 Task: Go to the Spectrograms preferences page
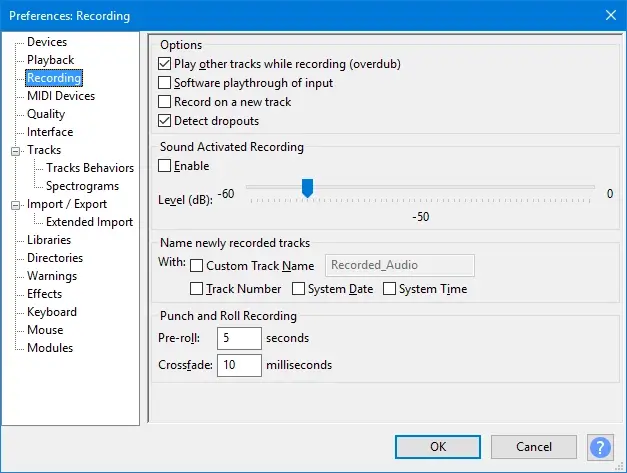pos(82,186)
